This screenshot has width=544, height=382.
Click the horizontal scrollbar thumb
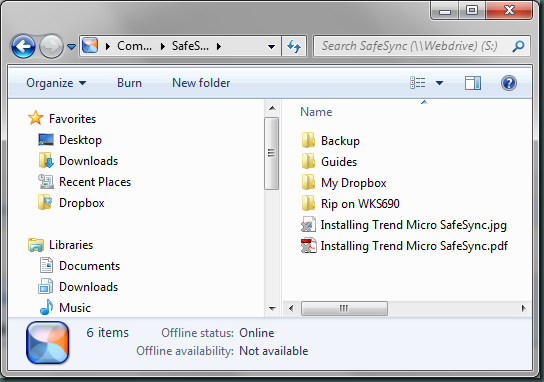344,308
